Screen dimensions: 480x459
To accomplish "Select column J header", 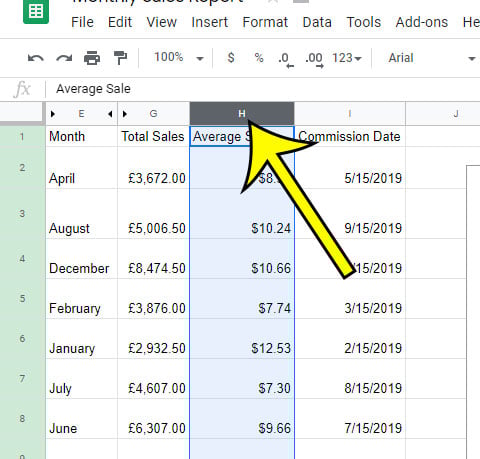I will coord(443,114).
